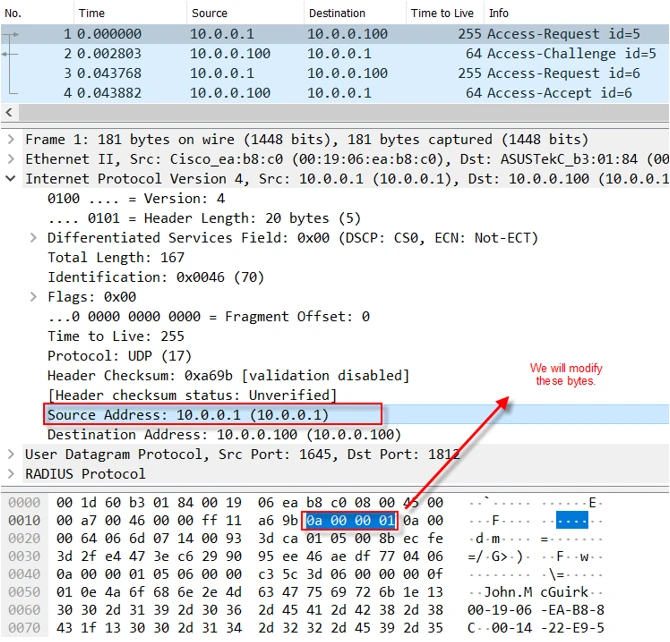The image size is (670, 642).
Task: Expand the RADIUS Protocol section
Action: click(x=11, y=474)
